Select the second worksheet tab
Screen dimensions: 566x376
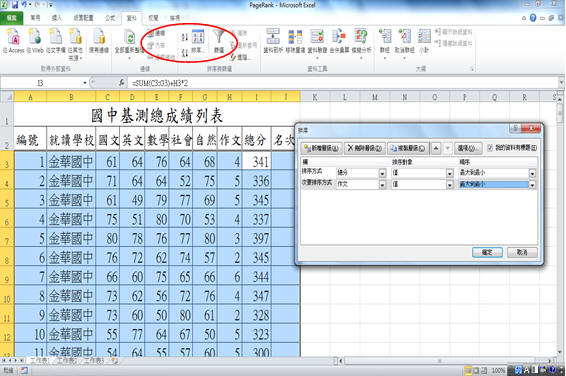[x=67, y=360]
